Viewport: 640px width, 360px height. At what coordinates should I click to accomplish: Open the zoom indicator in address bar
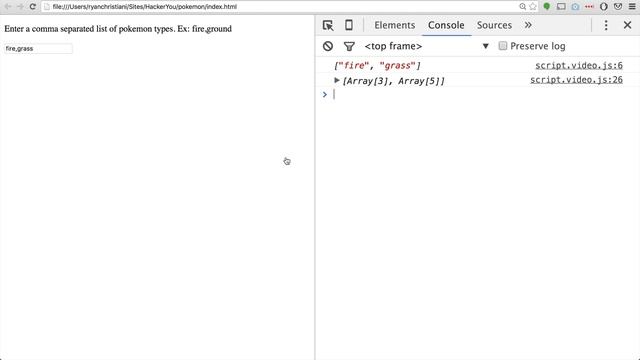[x=522, y=7]
